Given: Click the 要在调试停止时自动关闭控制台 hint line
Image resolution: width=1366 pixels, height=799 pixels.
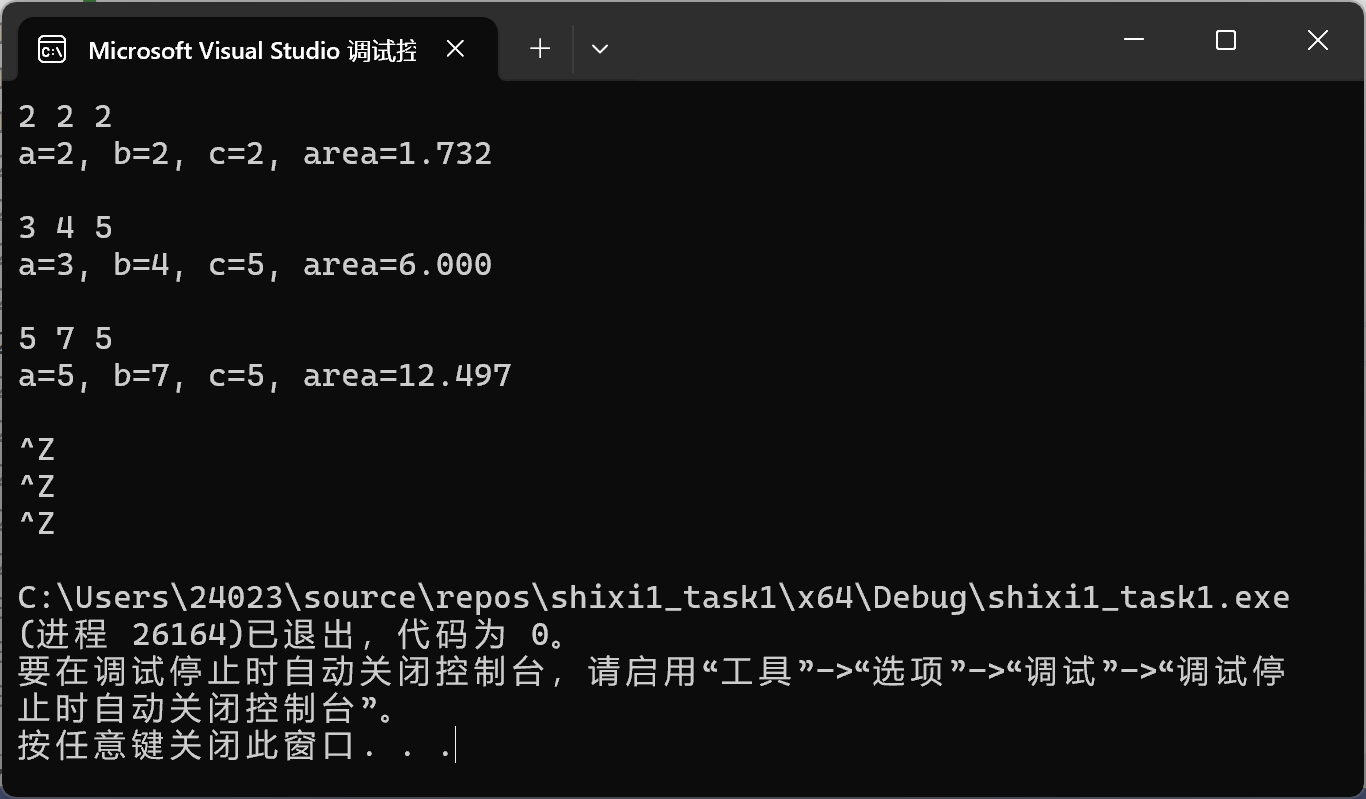Looking at the screenshot, I should [651, 690].
